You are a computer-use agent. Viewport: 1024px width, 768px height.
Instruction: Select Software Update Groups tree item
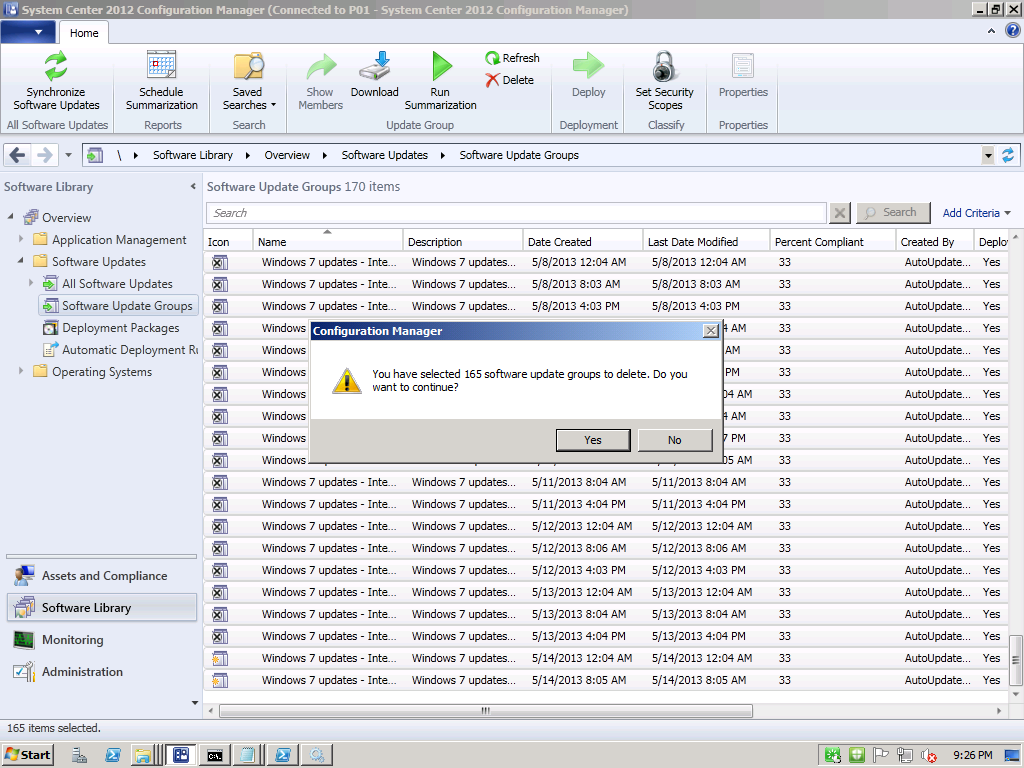(119, 306)
